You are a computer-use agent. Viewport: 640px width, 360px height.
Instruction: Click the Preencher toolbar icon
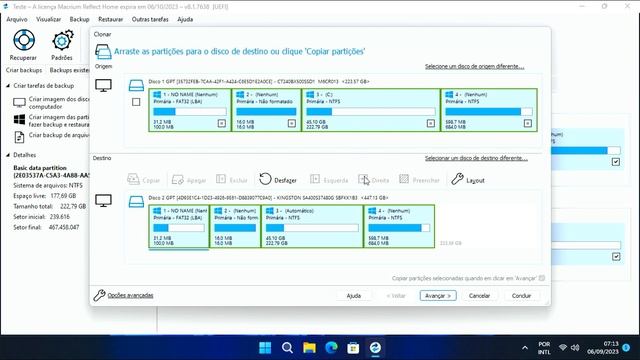(404, 179)
